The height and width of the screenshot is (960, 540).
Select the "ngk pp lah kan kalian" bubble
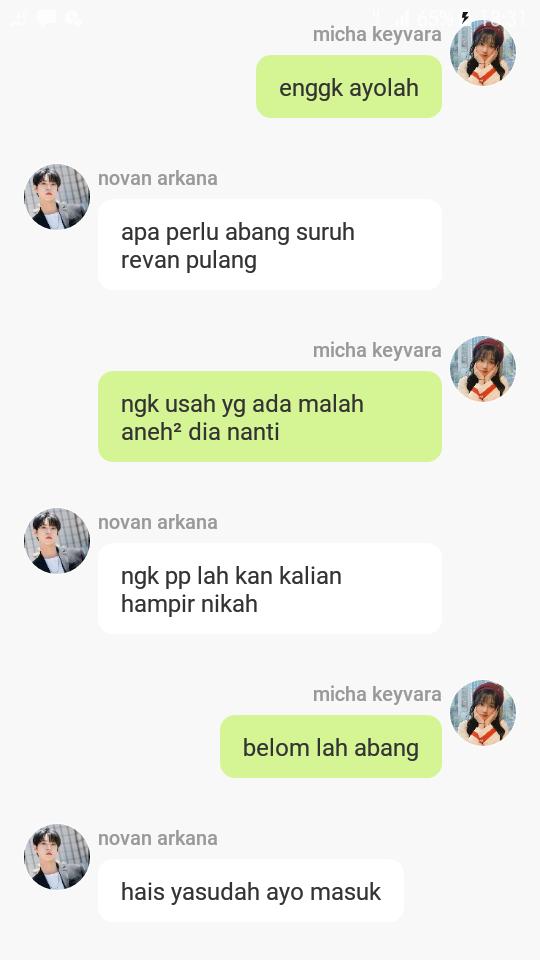270,589
